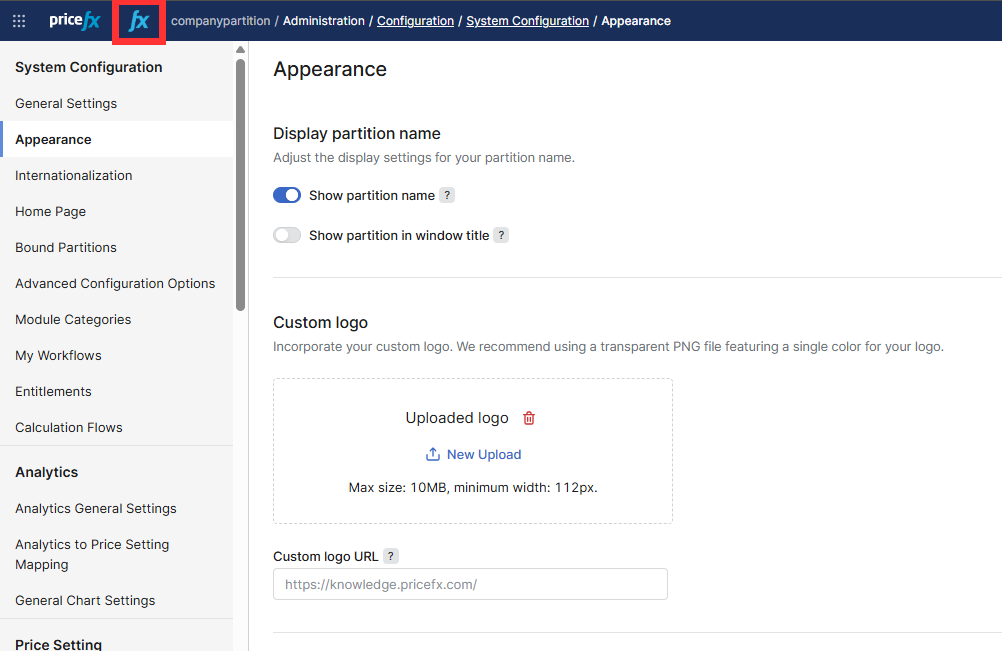Click the Pricefx logo in header
The image size is (1002, 651).
(x=75, y=21)
